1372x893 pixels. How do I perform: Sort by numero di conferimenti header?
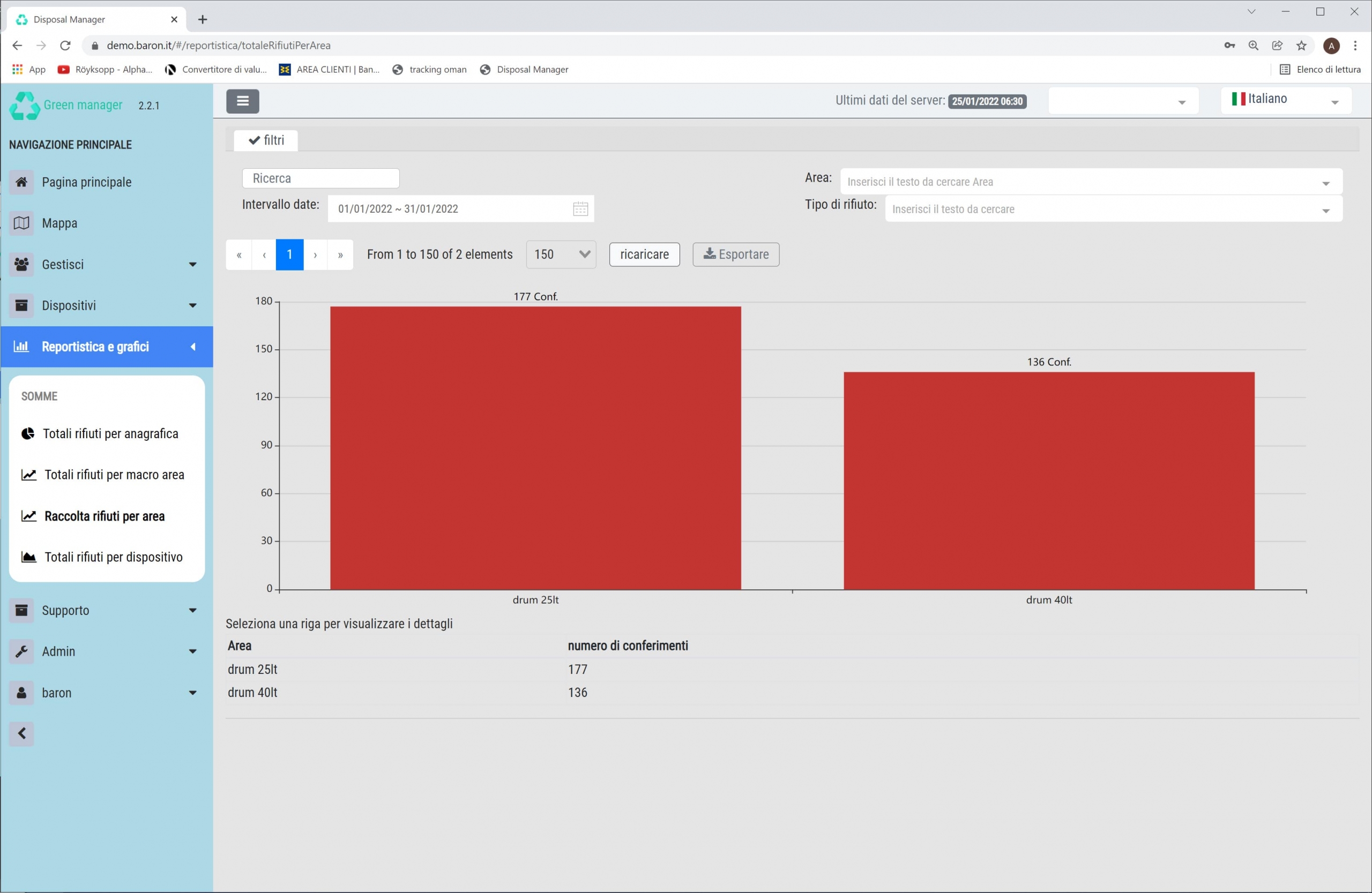pos(628,646)
